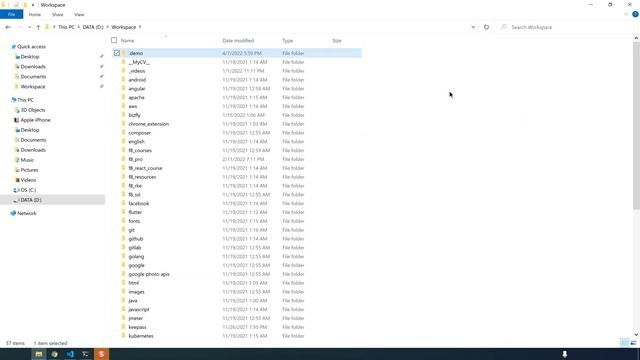Select the chrome_extension folder name
Screen dimensions: 640x360
(149, 124)
